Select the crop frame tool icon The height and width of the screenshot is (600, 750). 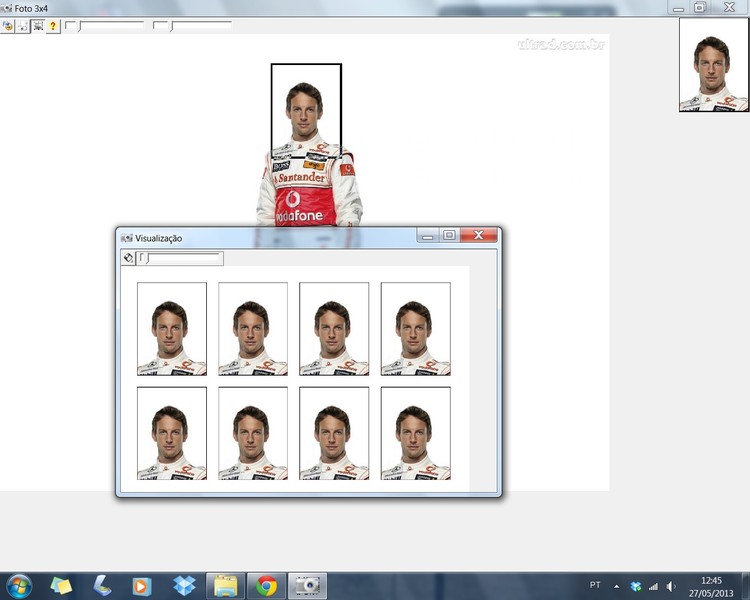point(38,26)
